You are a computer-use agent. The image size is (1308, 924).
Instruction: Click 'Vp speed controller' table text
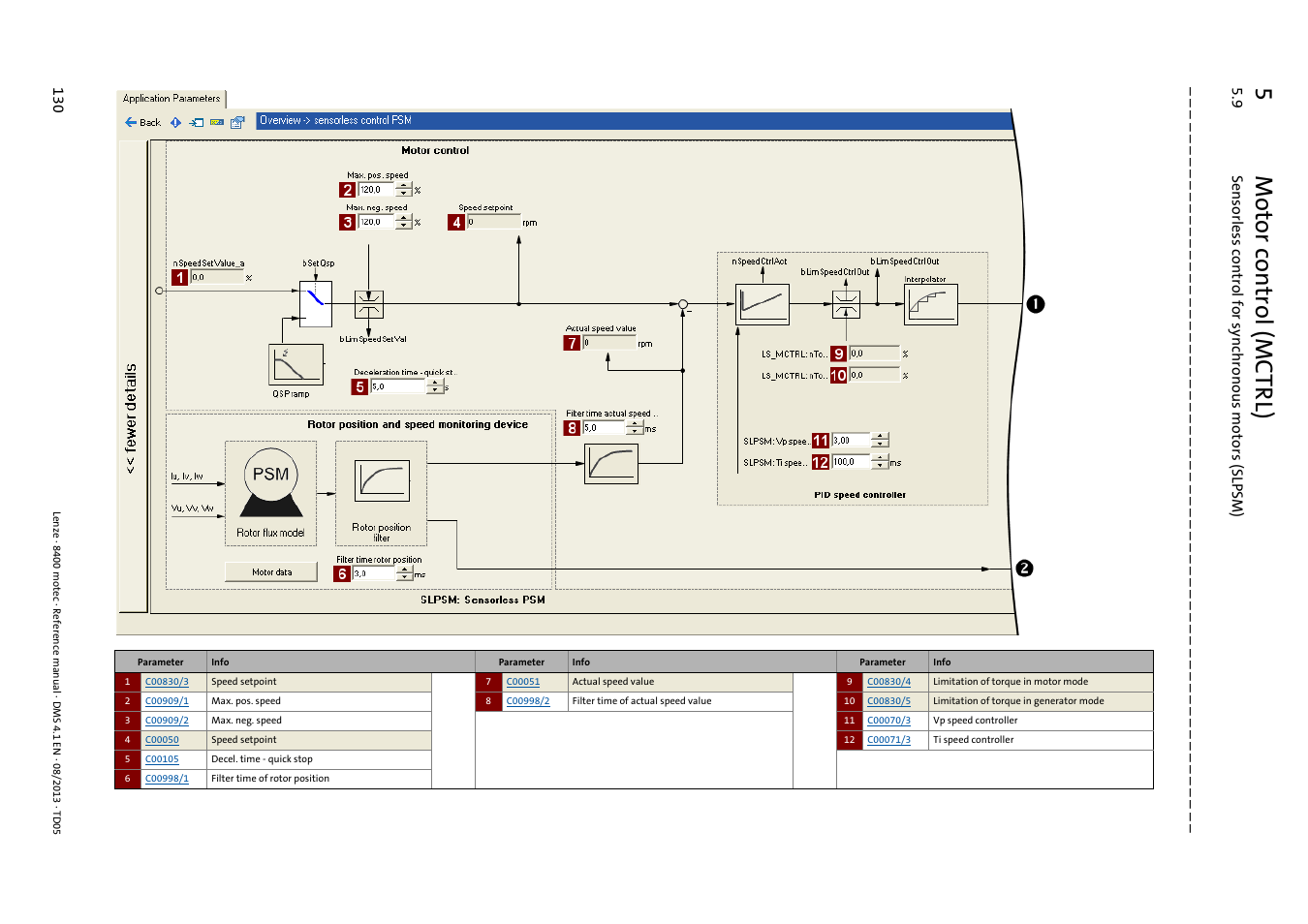[x=976, y=721]
